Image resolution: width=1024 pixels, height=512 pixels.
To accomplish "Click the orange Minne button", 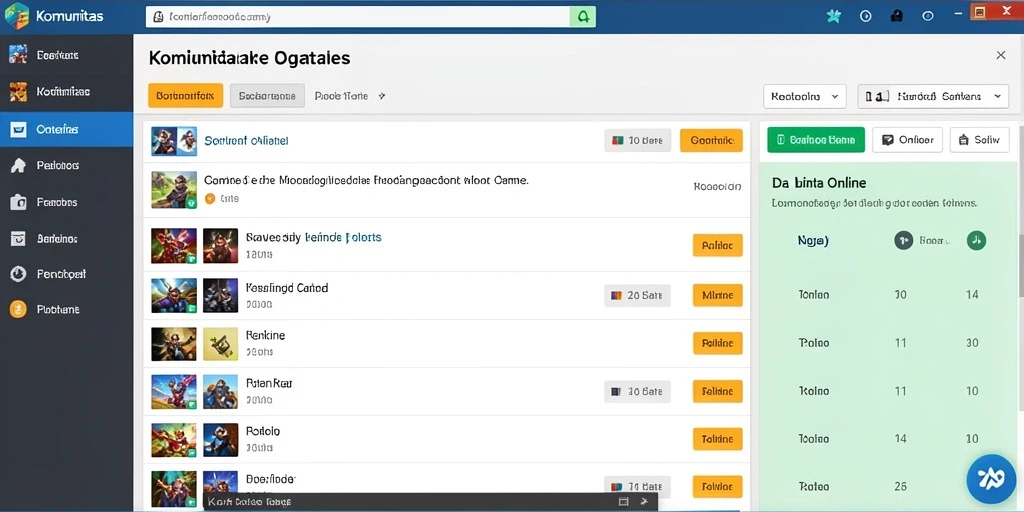I will pyautogui.click(x=717, y=295).
